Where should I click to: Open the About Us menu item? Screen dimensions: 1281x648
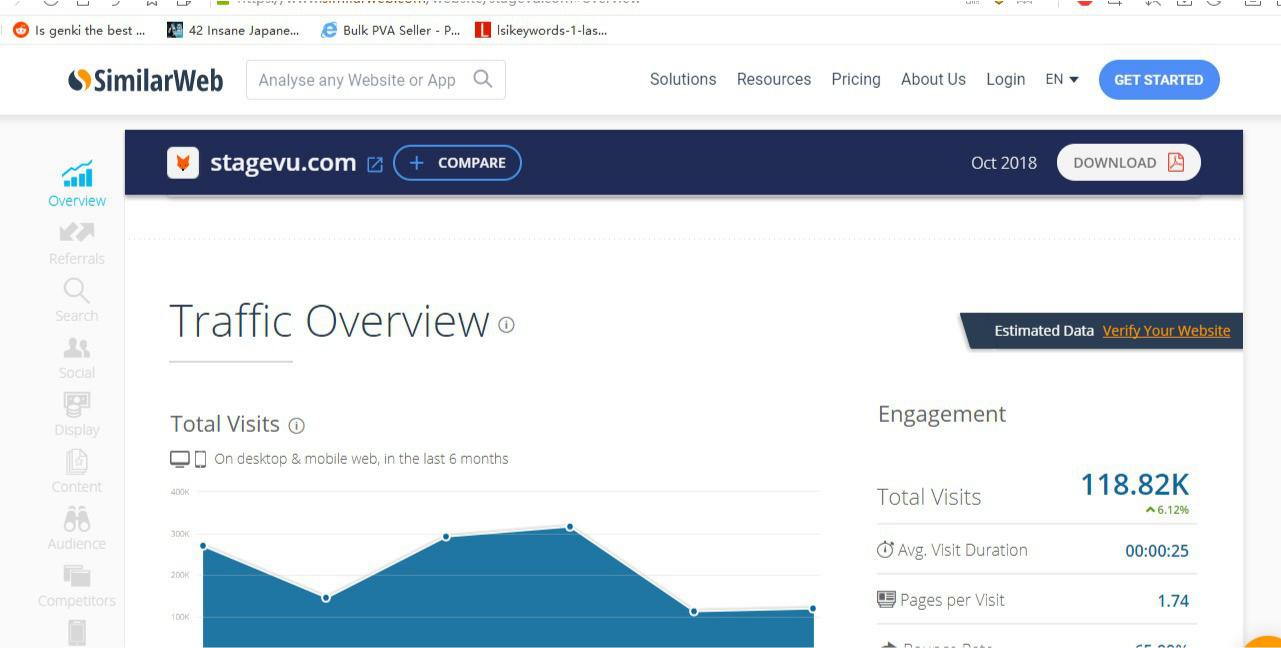933,79
